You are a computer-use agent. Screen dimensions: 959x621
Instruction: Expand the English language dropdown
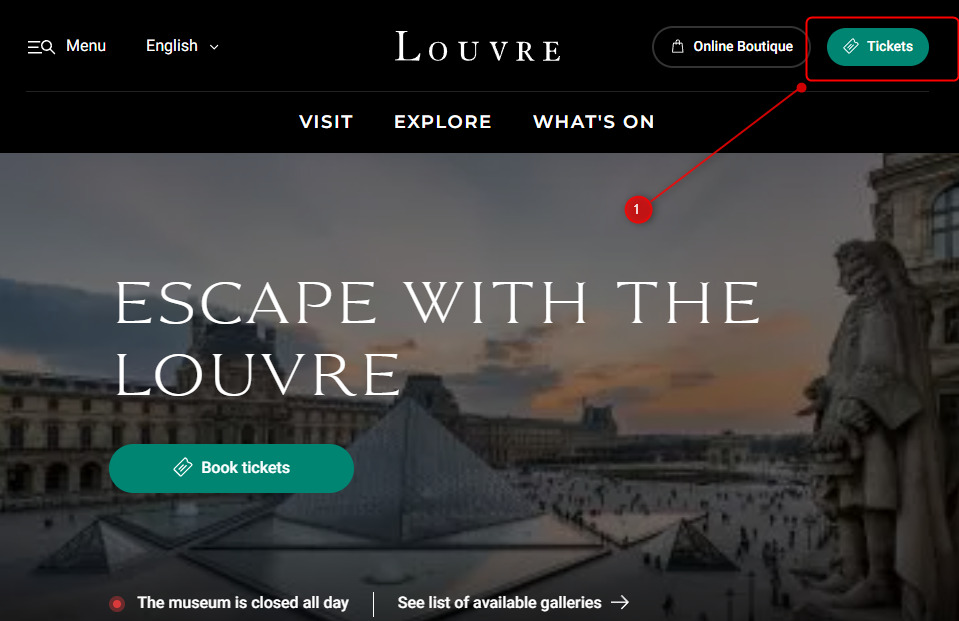tap(182, 46)
